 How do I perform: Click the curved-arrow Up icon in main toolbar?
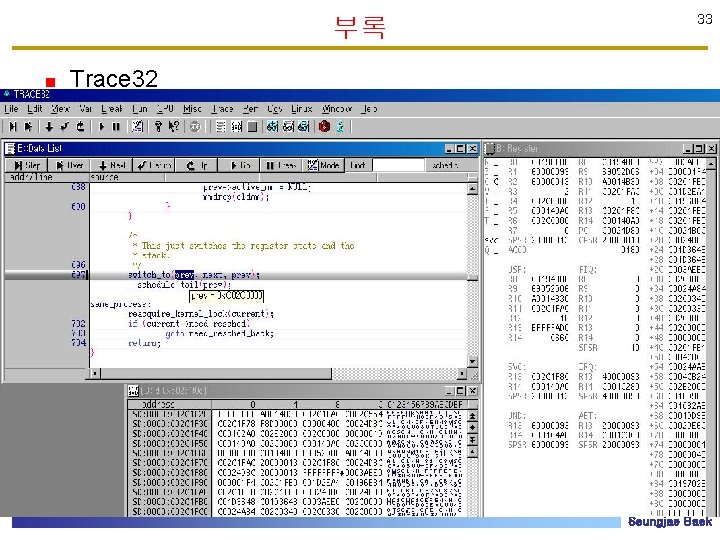80,126
